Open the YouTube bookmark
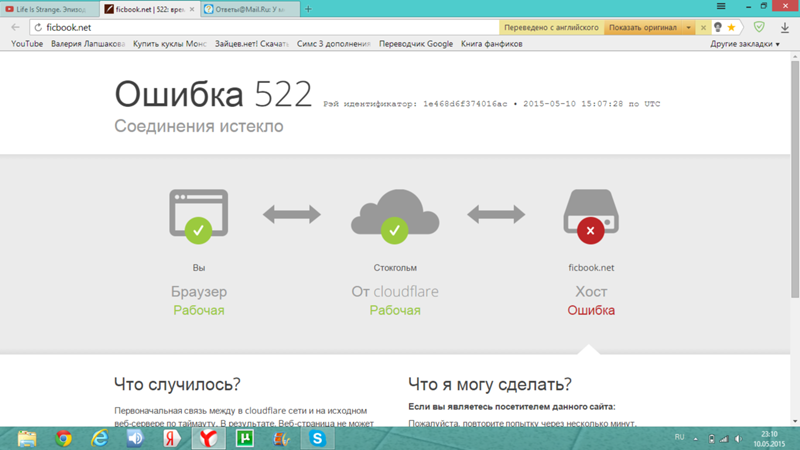Viewport: 800px width, 450px height. (27, 44)
